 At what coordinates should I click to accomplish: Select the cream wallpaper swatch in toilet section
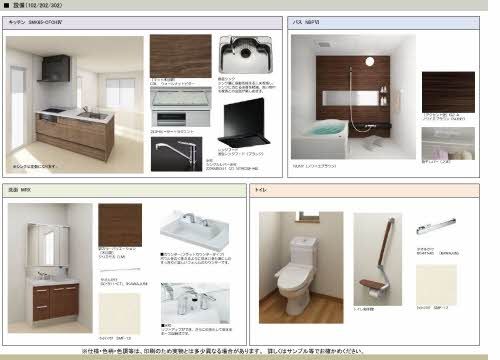436,285
